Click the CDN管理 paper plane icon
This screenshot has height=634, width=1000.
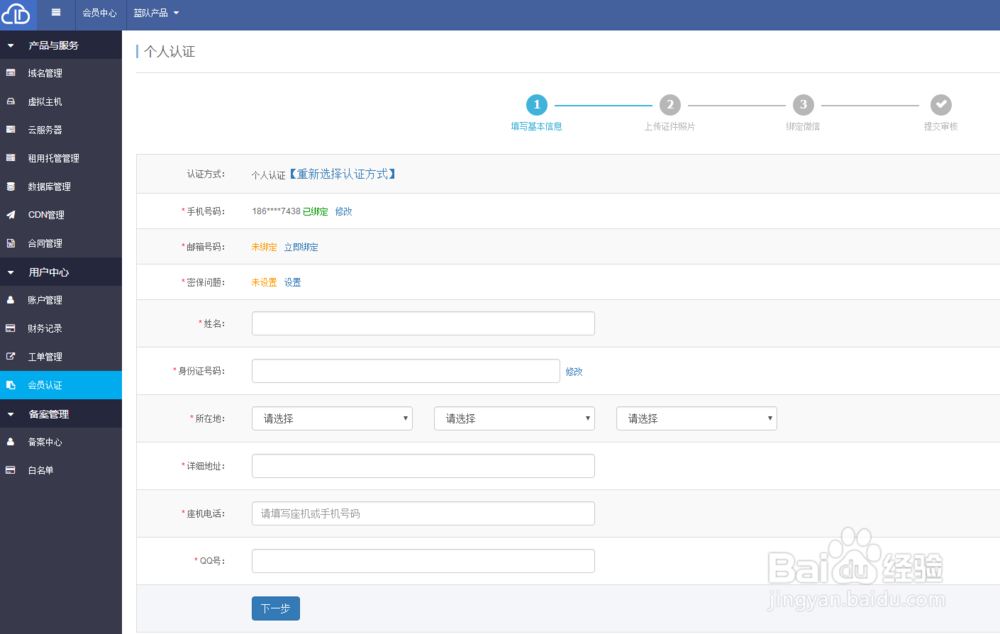pos(11,215)
